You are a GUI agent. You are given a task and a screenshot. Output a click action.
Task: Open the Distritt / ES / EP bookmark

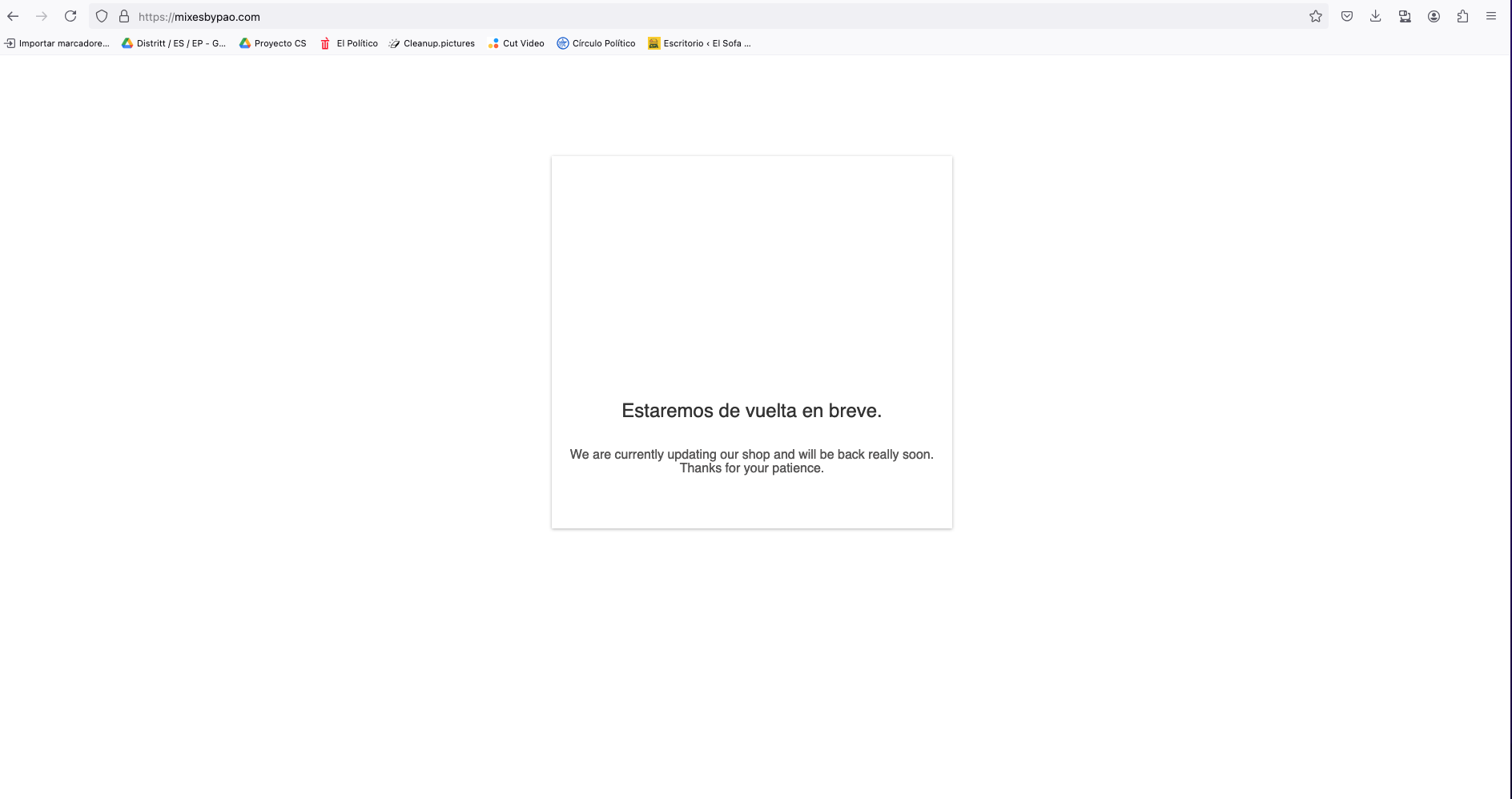174,43
